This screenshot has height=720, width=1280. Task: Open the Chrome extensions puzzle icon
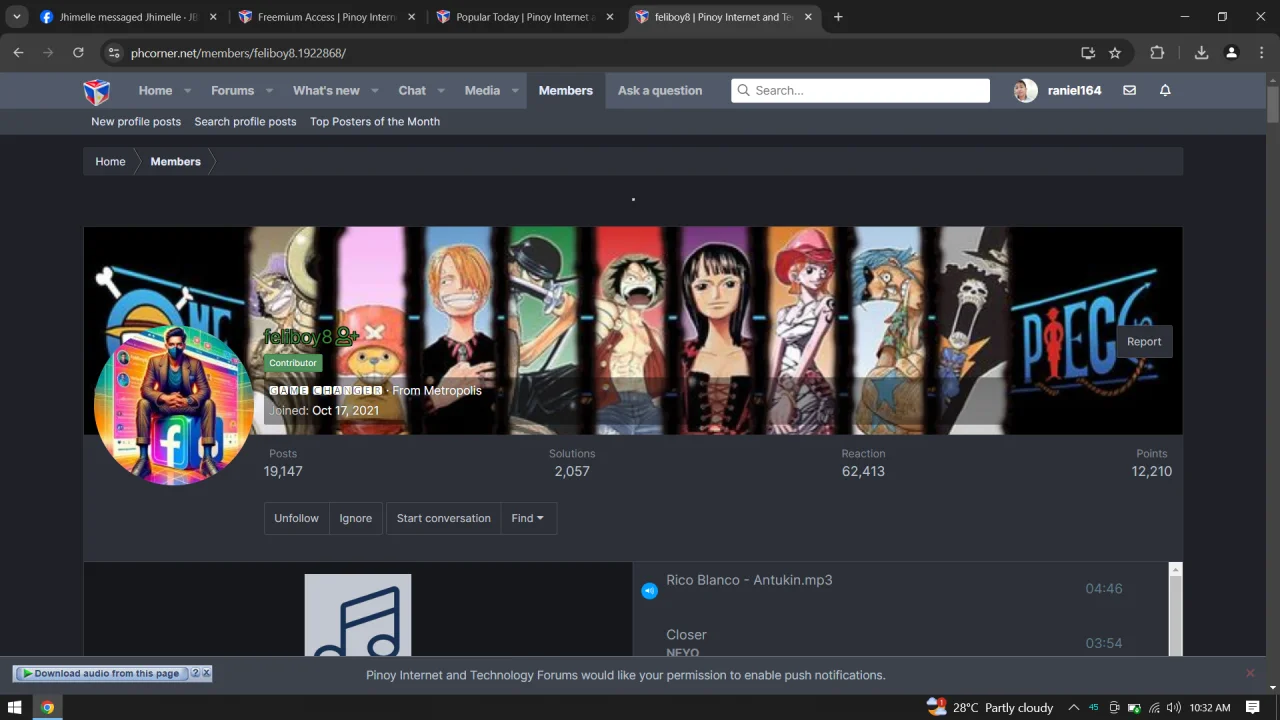pyautogui.click(x=1157, y=53)
